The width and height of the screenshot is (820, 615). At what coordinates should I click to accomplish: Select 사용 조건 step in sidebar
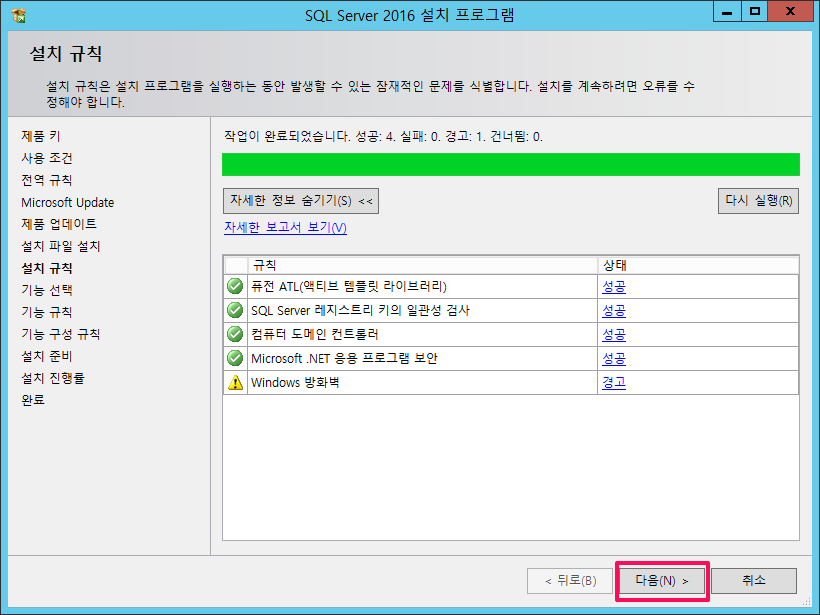point(47,158)
